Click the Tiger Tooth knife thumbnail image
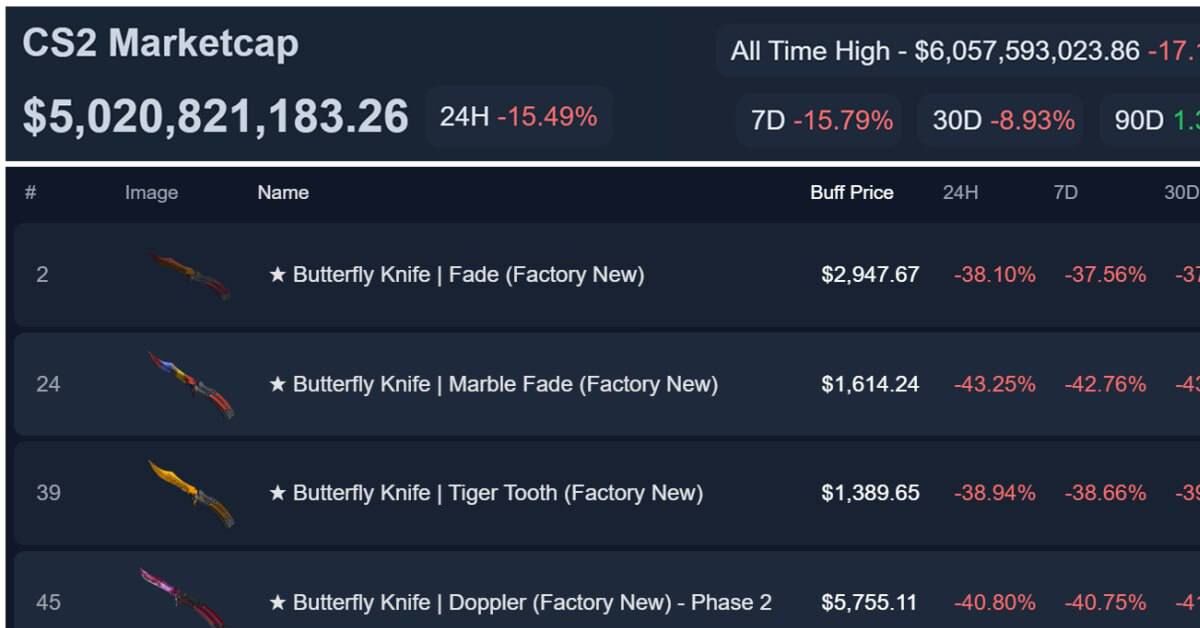The width and height of the screenshot is (1200, 628). [192, 493]
